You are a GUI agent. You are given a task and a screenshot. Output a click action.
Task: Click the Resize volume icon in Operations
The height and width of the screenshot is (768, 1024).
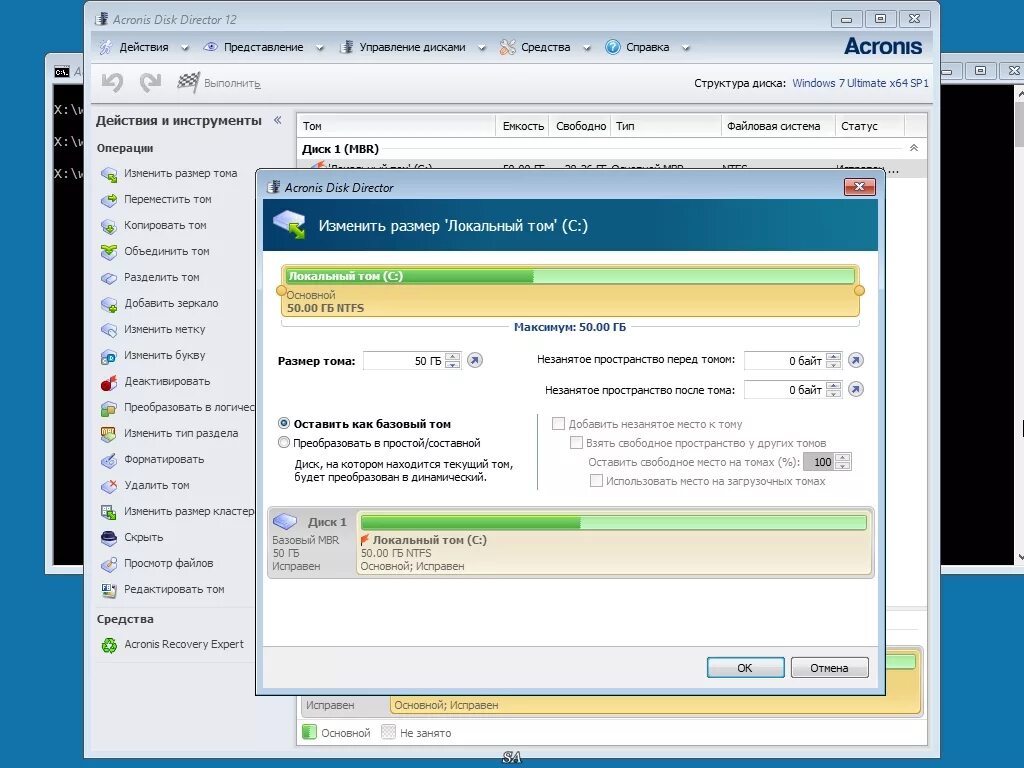point(108,174)
